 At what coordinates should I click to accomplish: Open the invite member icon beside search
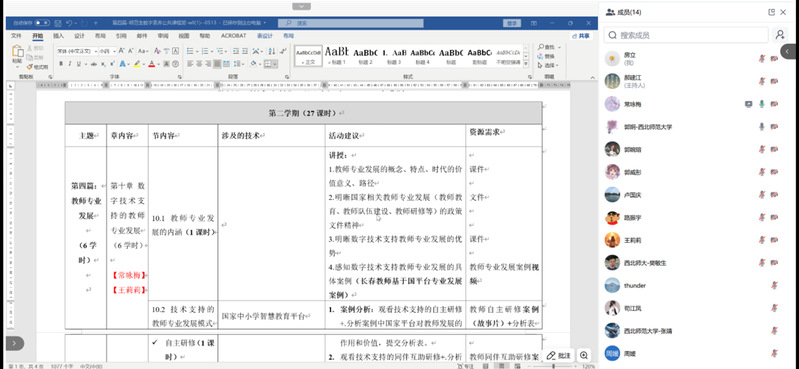point(780,35)
